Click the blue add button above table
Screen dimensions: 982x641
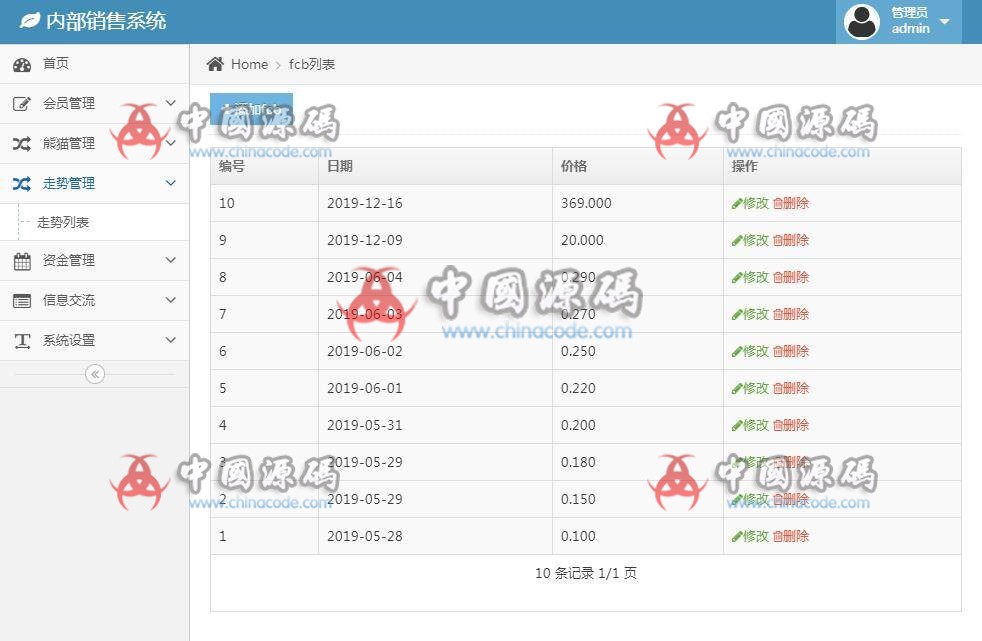coord(251,109)
